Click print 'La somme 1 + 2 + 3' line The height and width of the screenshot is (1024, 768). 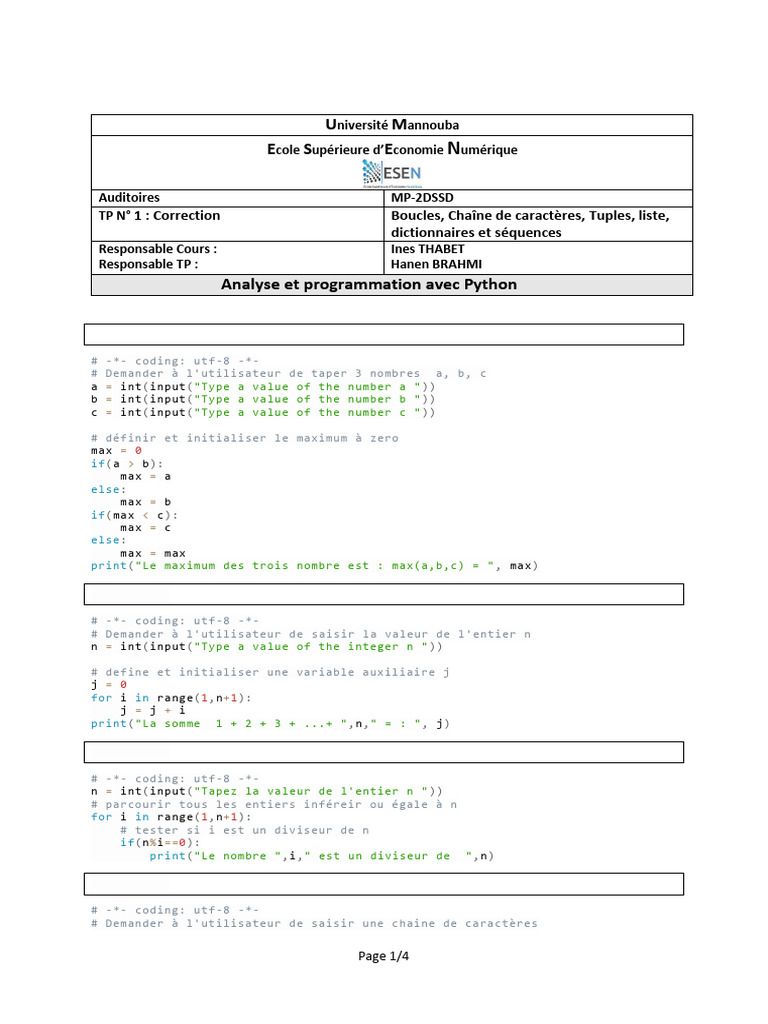270,724
